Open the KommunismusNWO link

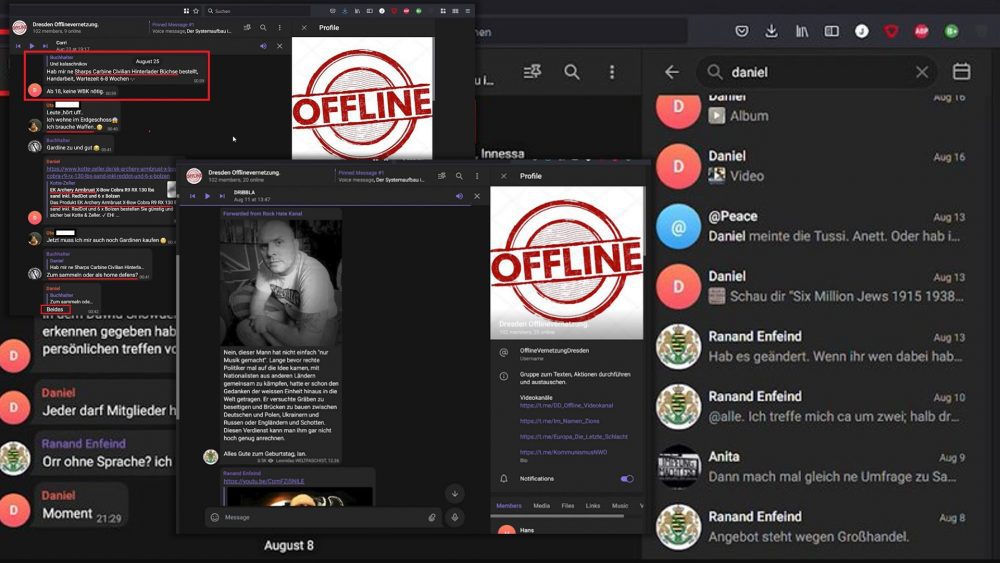tap(563, 452)
